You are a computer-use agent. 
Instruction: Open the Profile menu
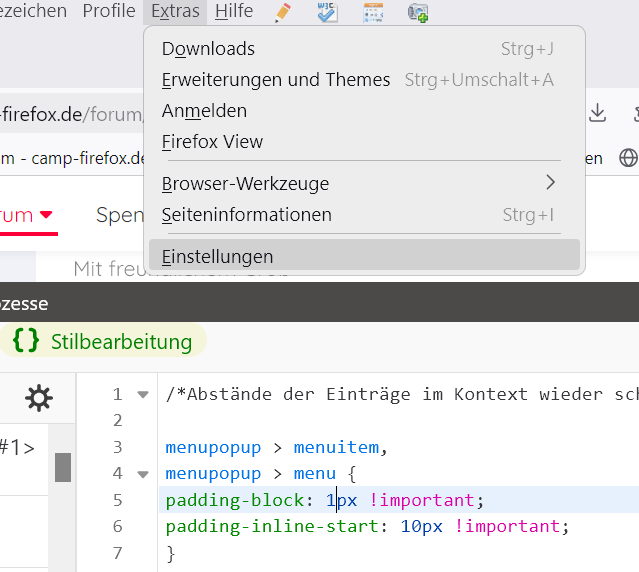[x=109, y=11]
